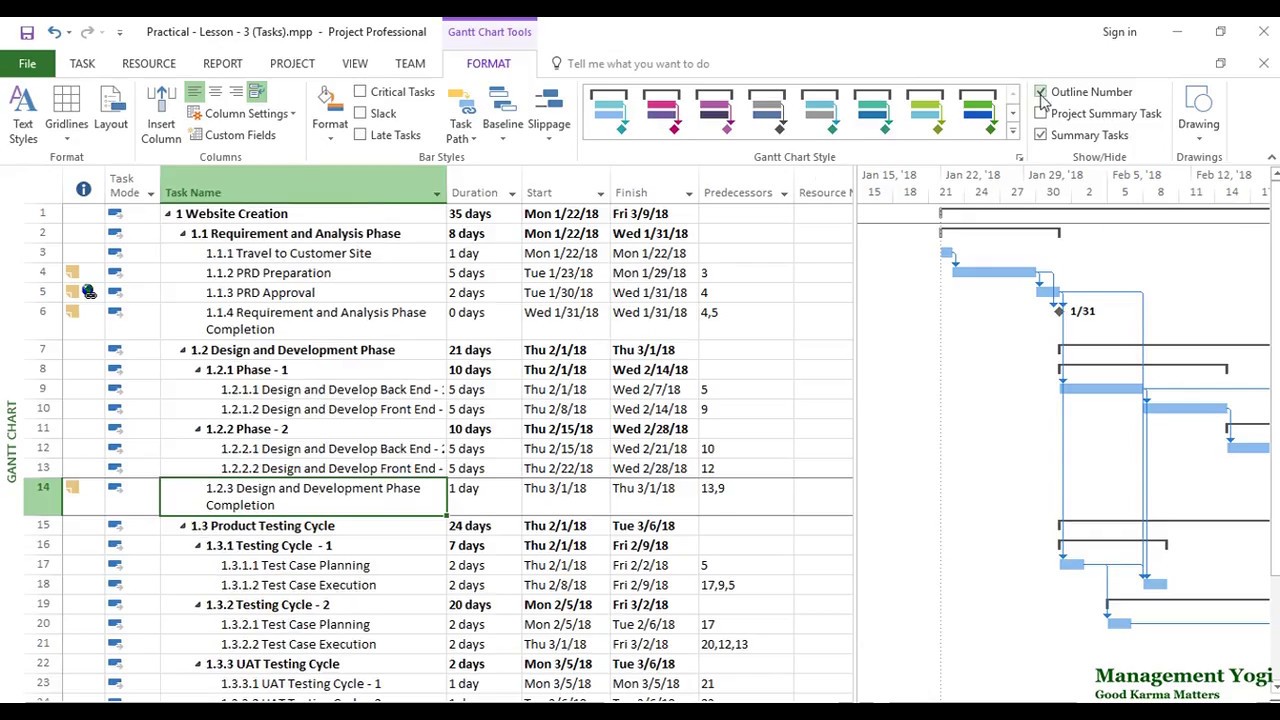Undo the last action
This screenshot has height=720, width=1280.
click(x=54, y=32)
